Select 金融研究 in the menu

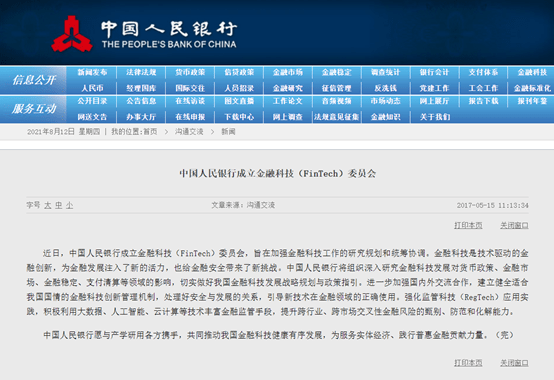[288, 88]
